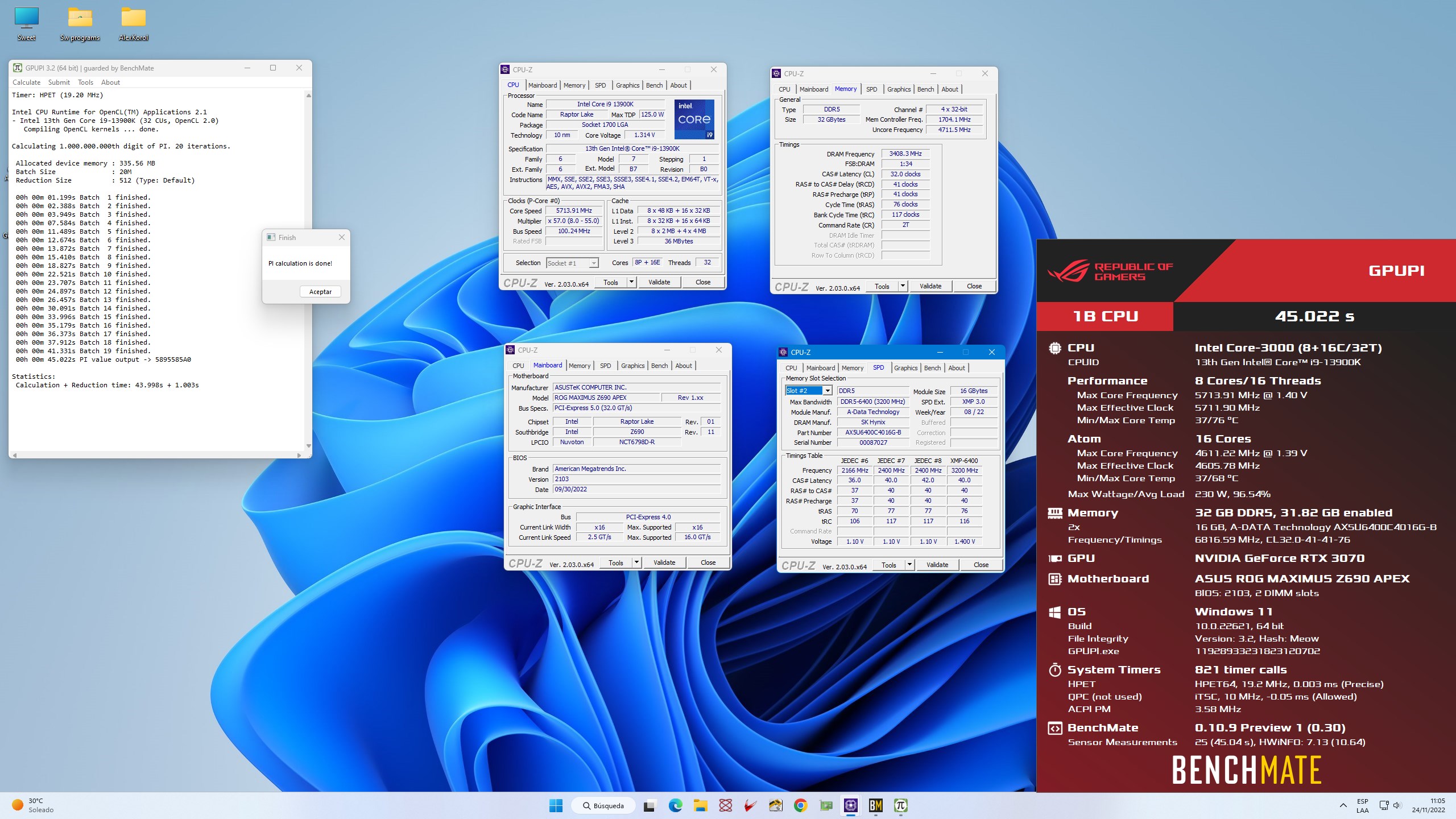Click the PI value output line 5895585A0
This screenshot has height=819, width=1456.
coord(104,359)
